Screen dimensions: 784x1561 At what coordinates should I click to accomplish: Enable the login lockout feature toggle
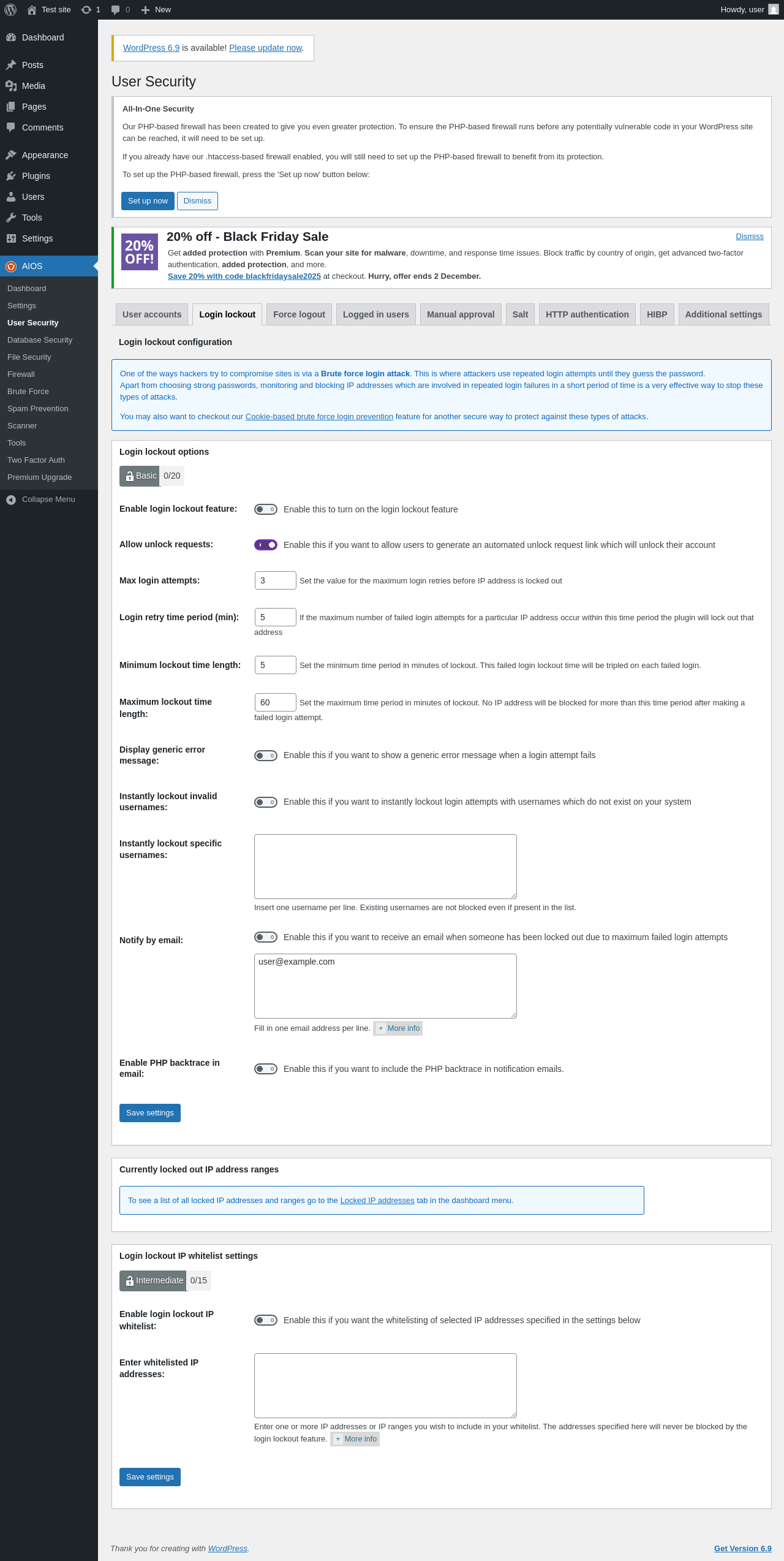click(266, 509)
